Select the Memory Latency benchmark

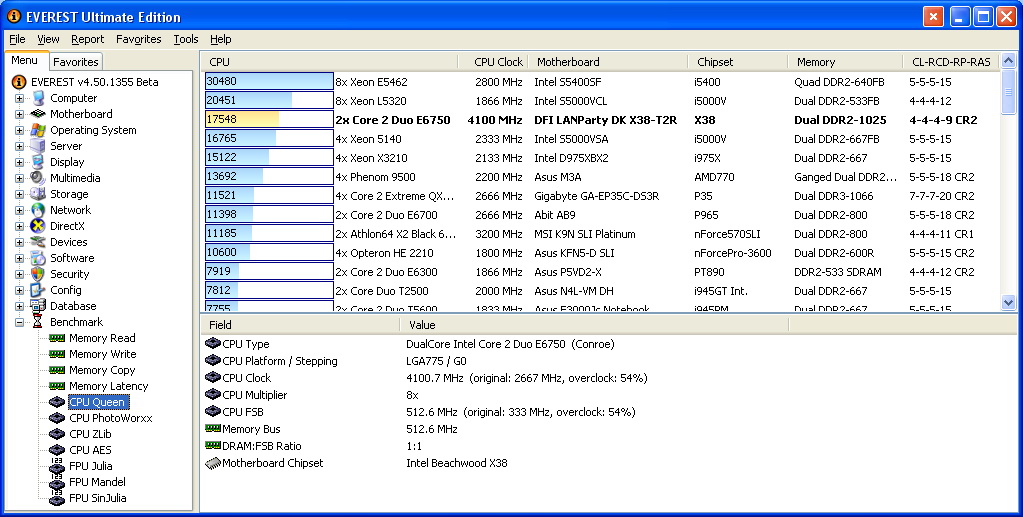click(108, 386)
